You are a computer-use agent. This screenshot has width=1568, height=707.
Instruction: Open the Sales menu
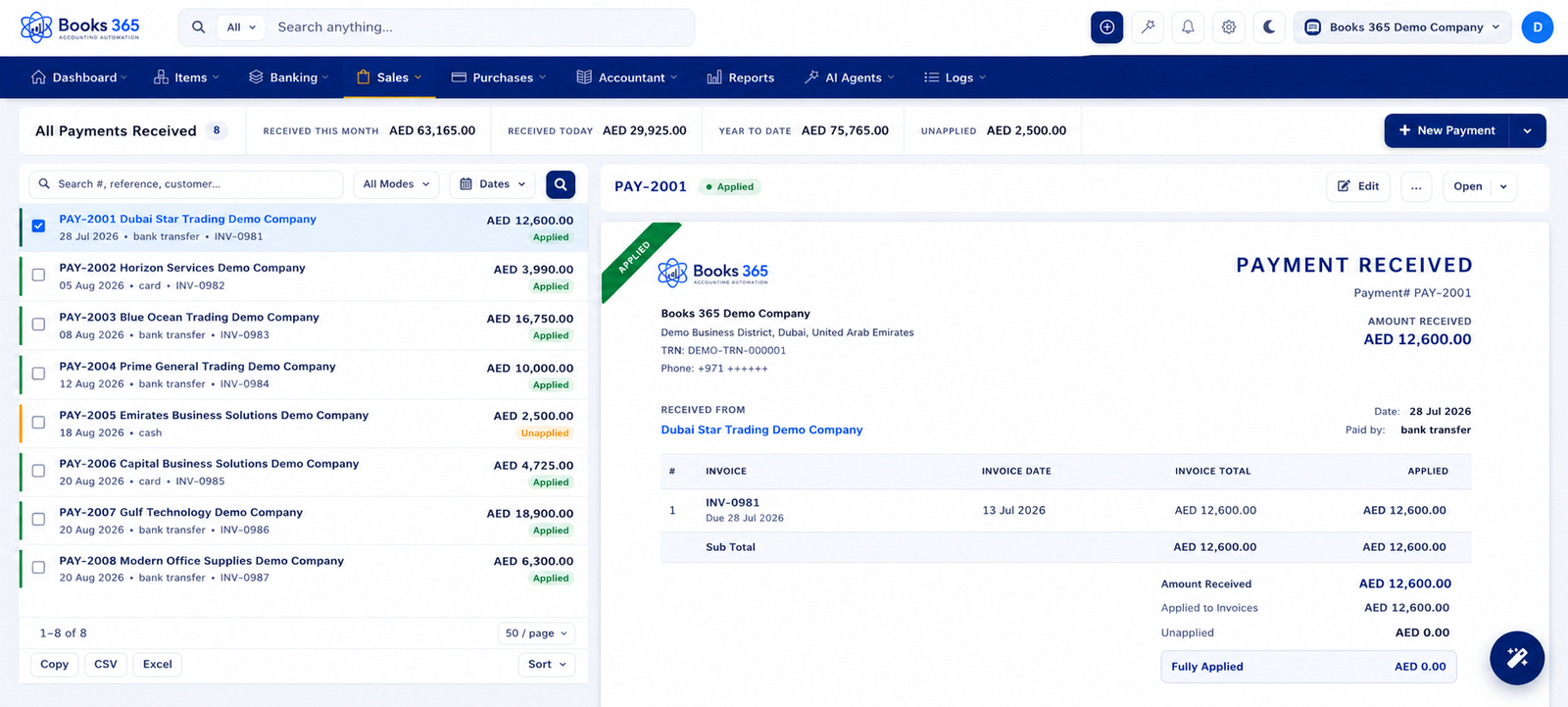click(389, 77)
